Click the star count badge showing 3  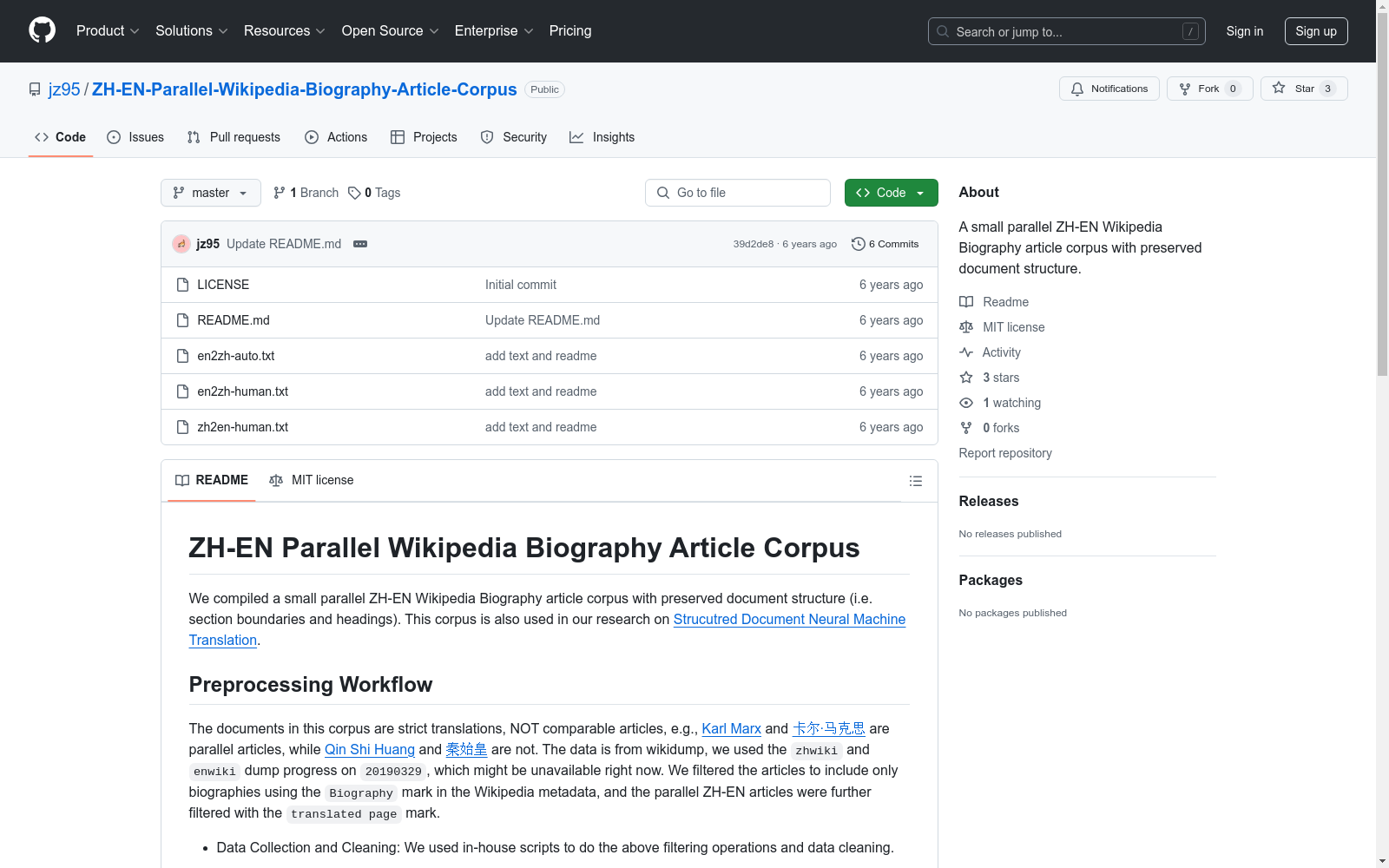(1327, 89)
